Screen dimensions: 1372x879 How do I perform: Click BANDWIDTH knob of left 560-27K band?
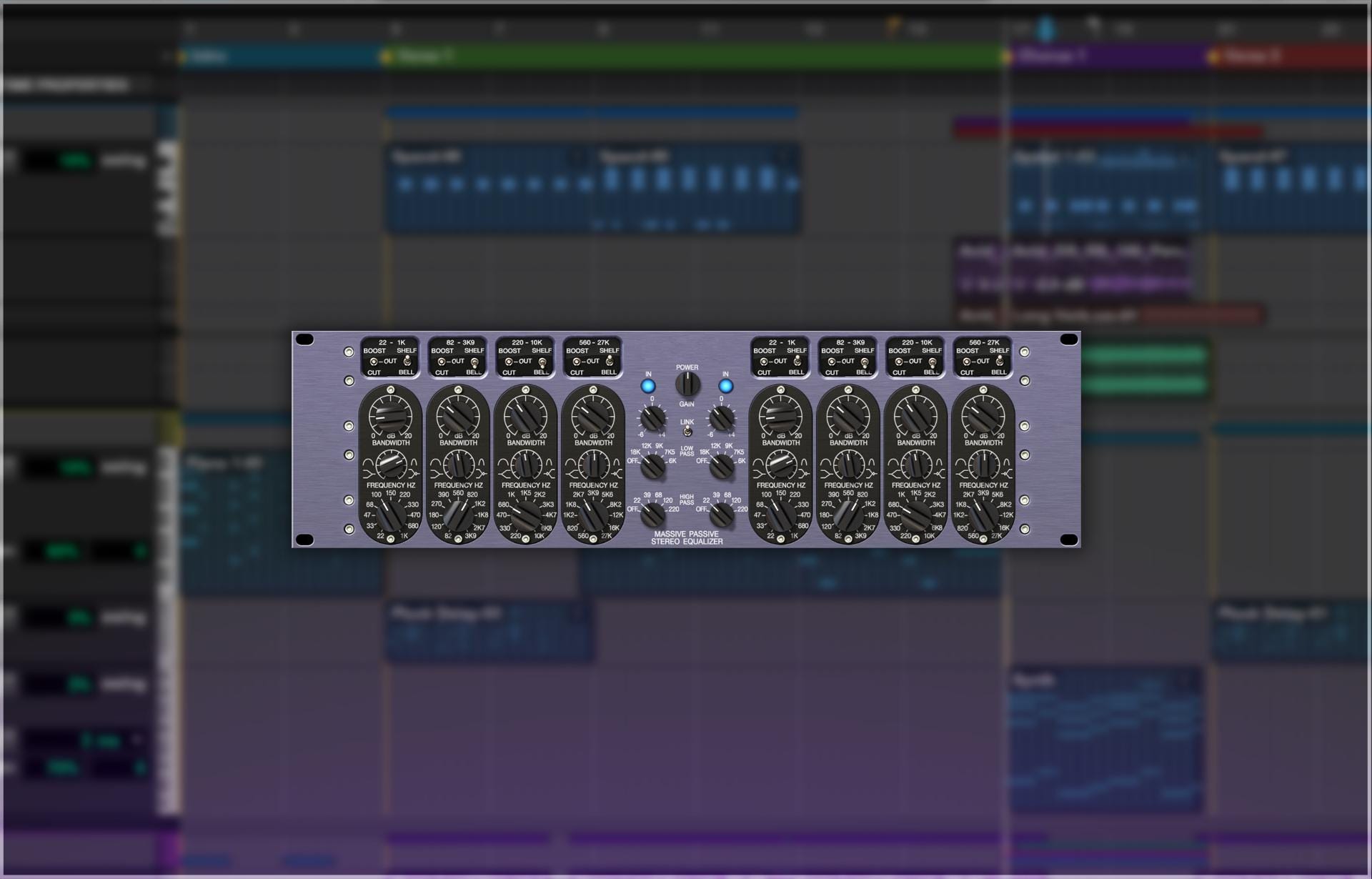[x=593, y=465]
